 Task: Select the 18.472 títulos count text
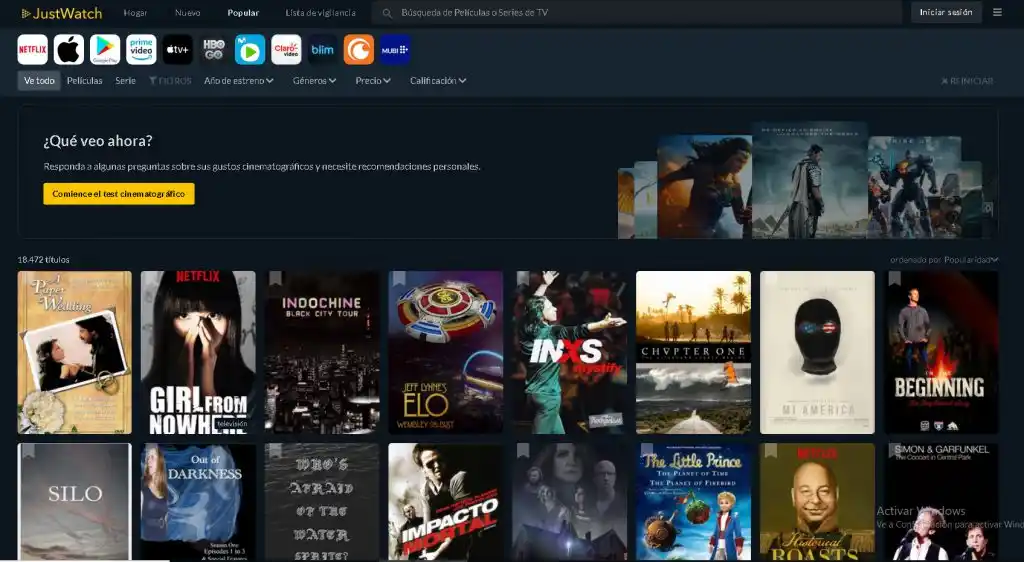44,260
